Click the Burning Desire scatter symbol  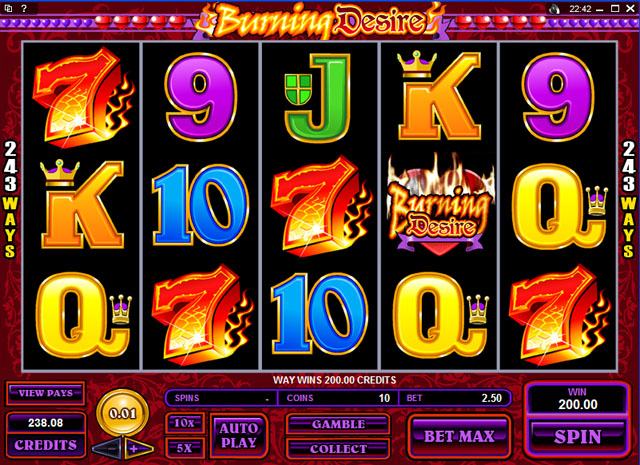pos(439,204)
